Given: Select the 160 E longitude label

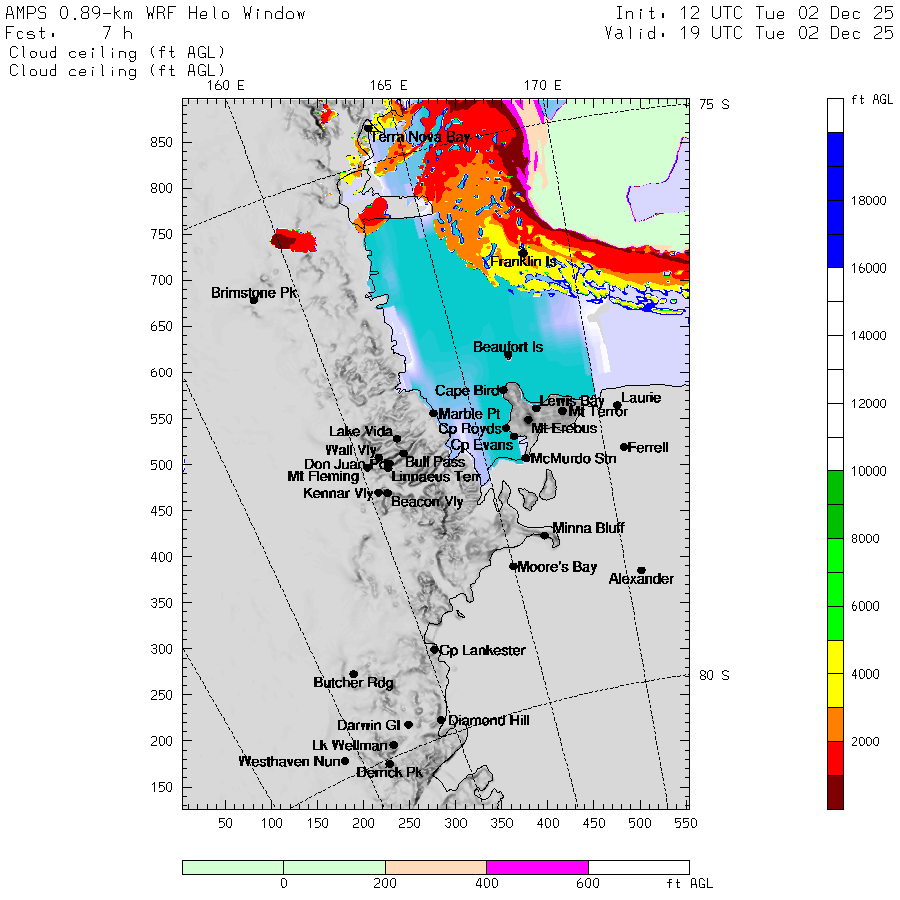Looking at the screenshot, I should click(226, 86).
